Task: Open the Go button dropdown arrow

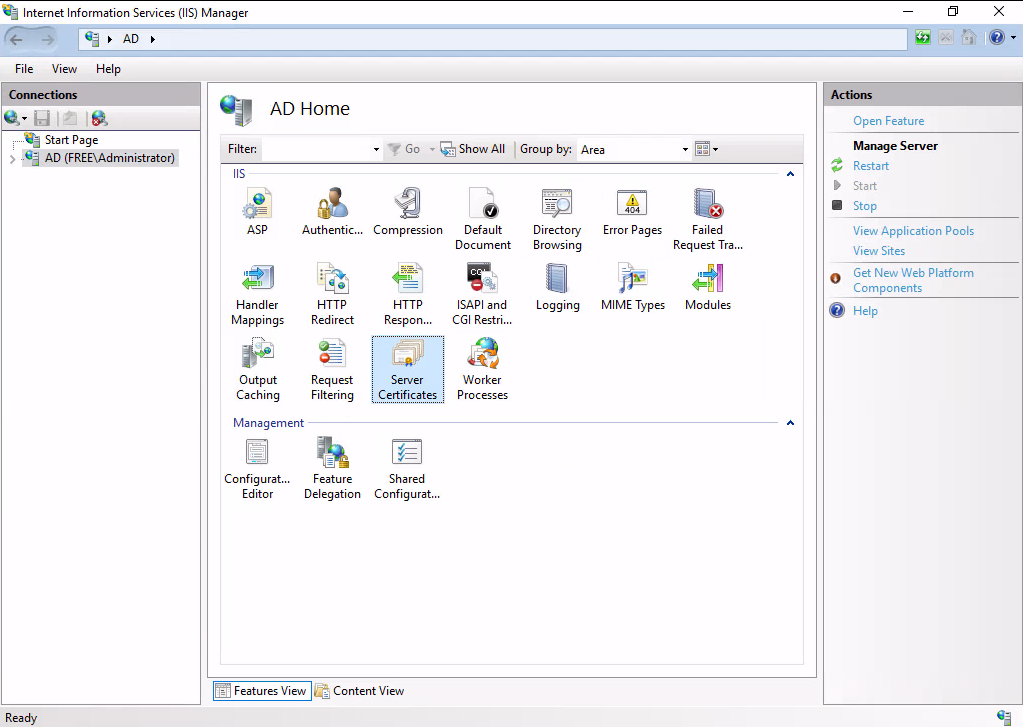Action: pos(432,149)
